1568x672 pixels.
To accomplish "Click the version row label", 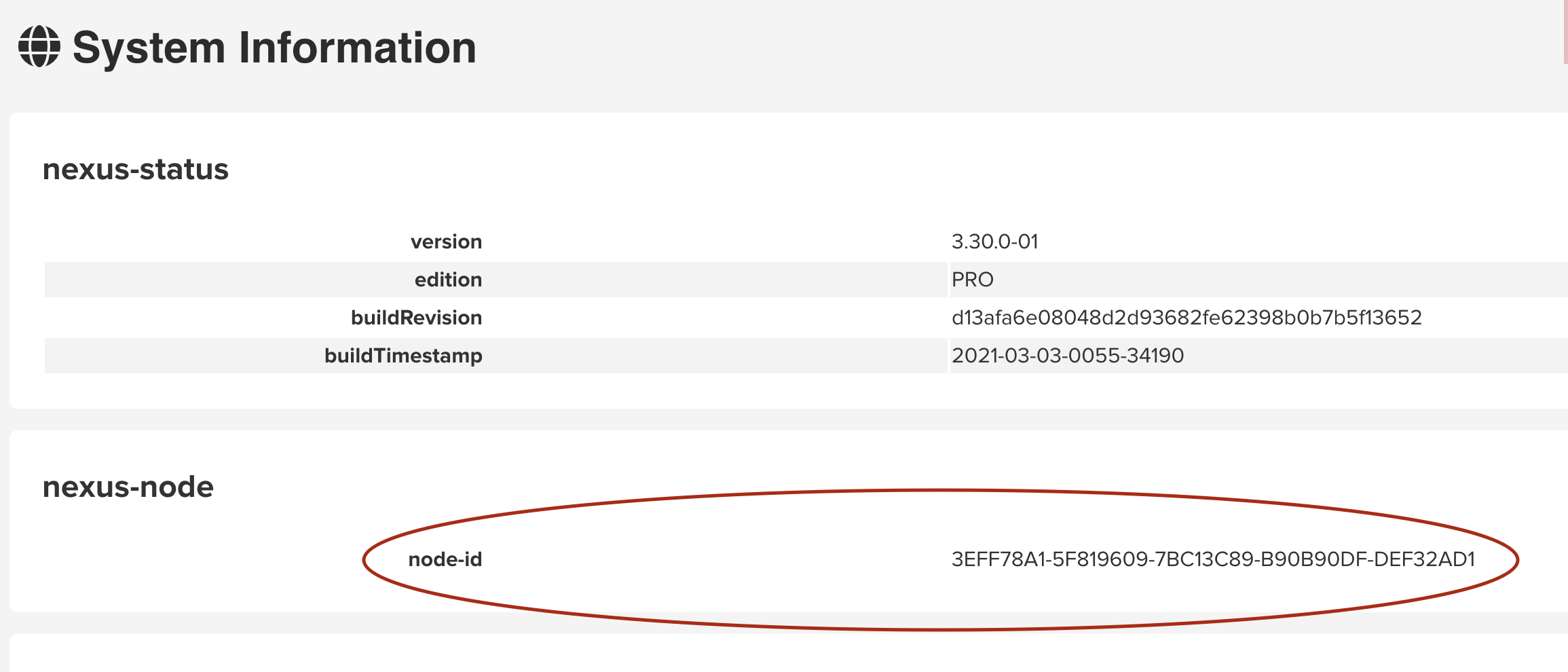I will (446, 242).
